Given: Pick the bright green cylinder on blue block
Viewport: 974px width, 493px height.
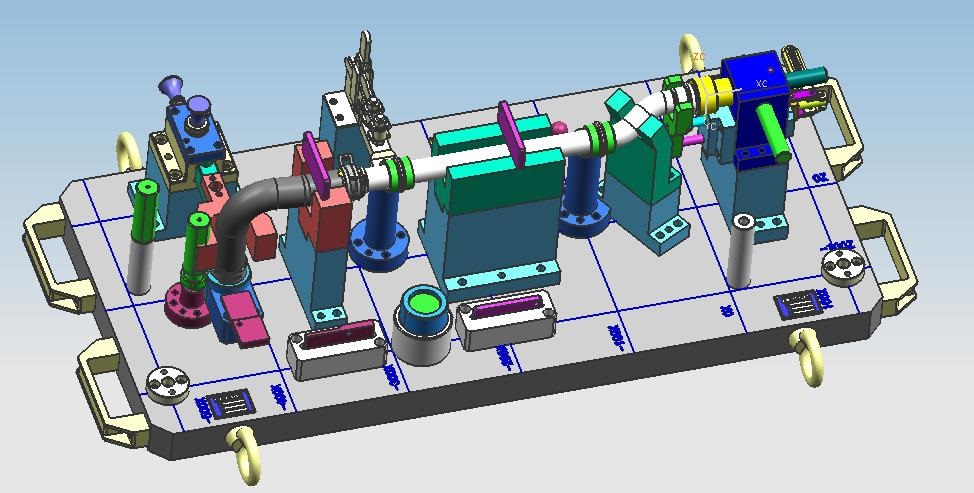Looking at the screenshot, I should tap(774, 132).
